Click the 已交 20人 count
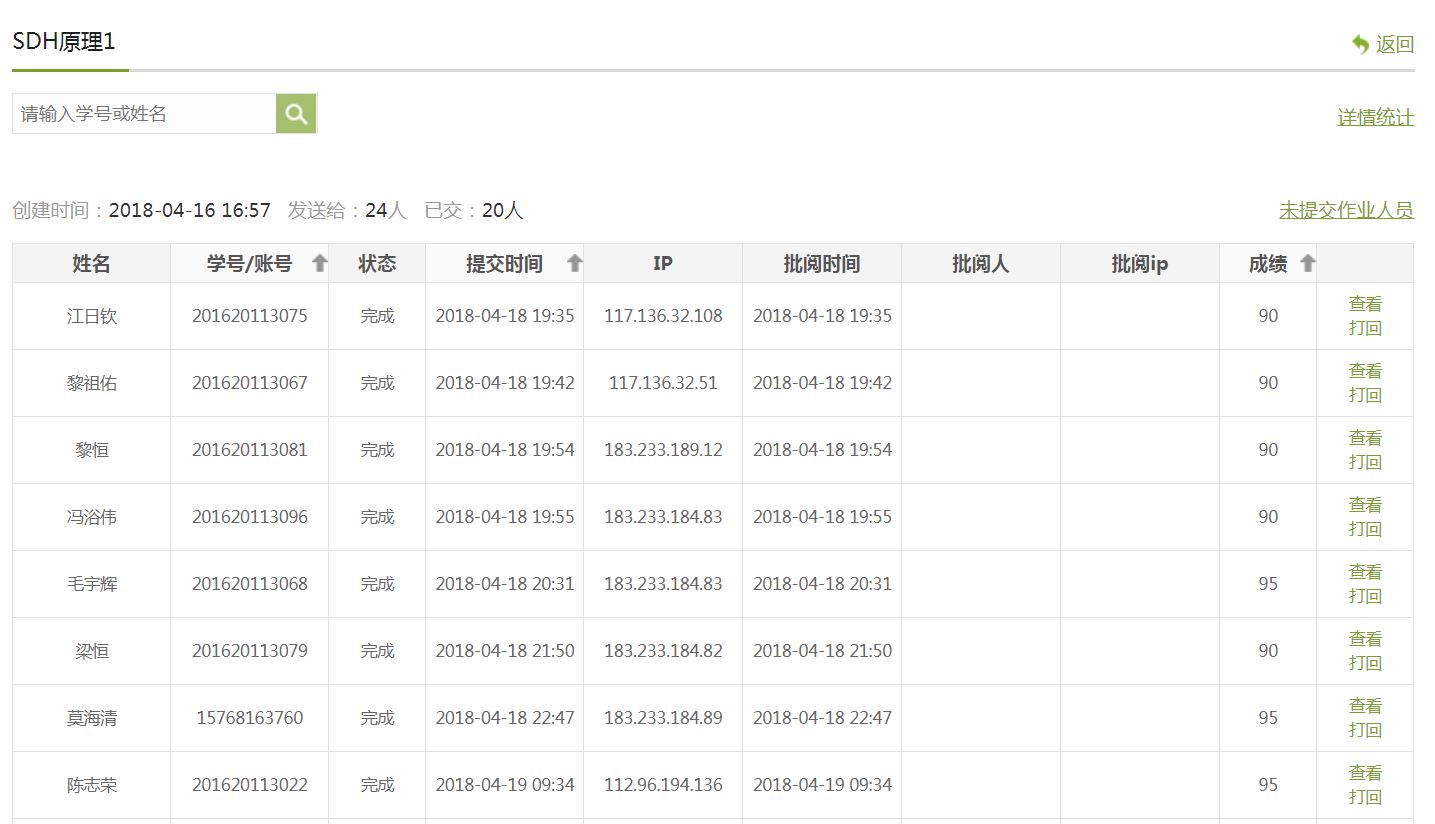 coord(474,210)
